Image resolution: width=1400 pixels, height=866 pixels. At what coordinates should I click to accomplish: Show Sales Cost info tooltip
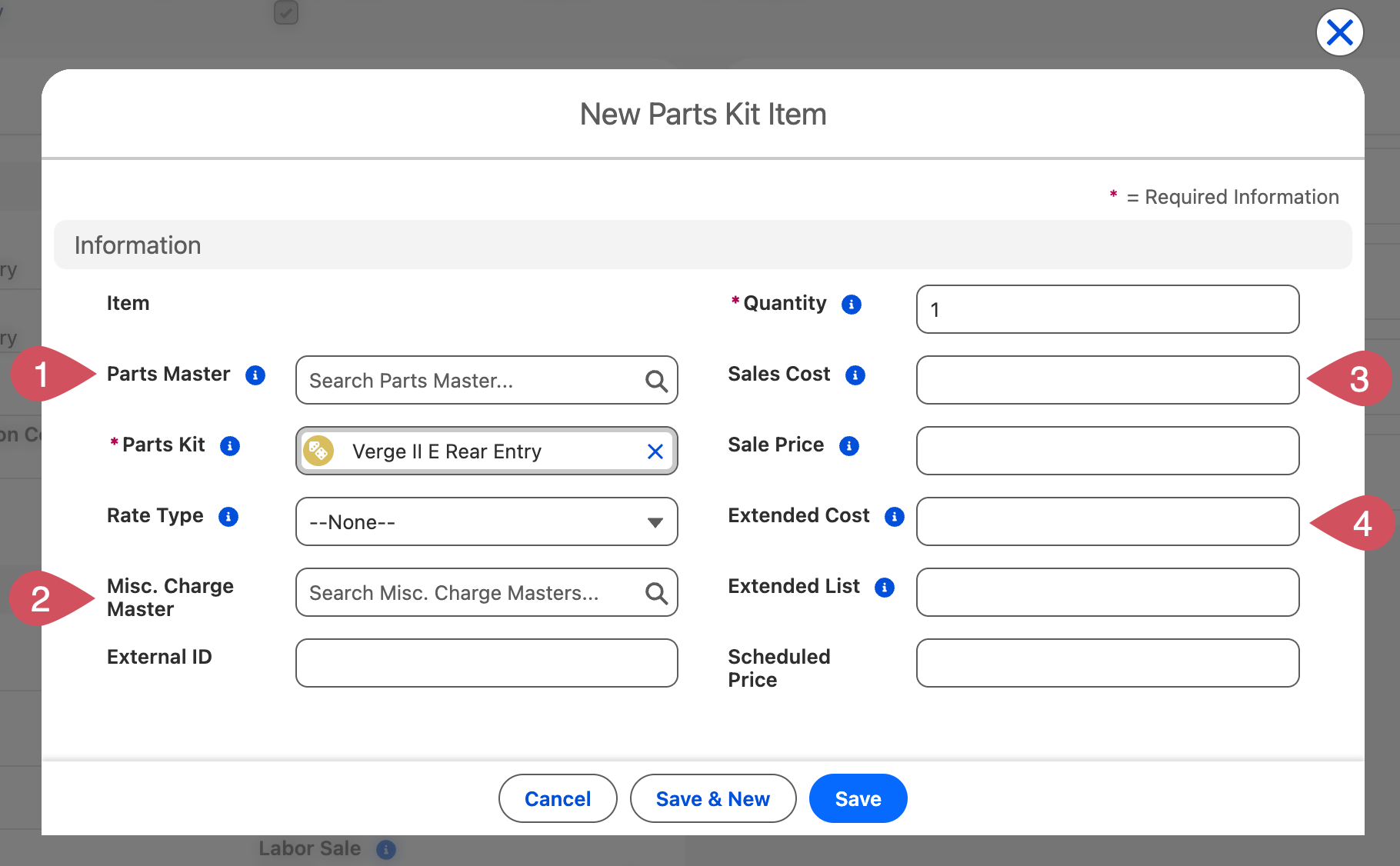tap(855, 375)
